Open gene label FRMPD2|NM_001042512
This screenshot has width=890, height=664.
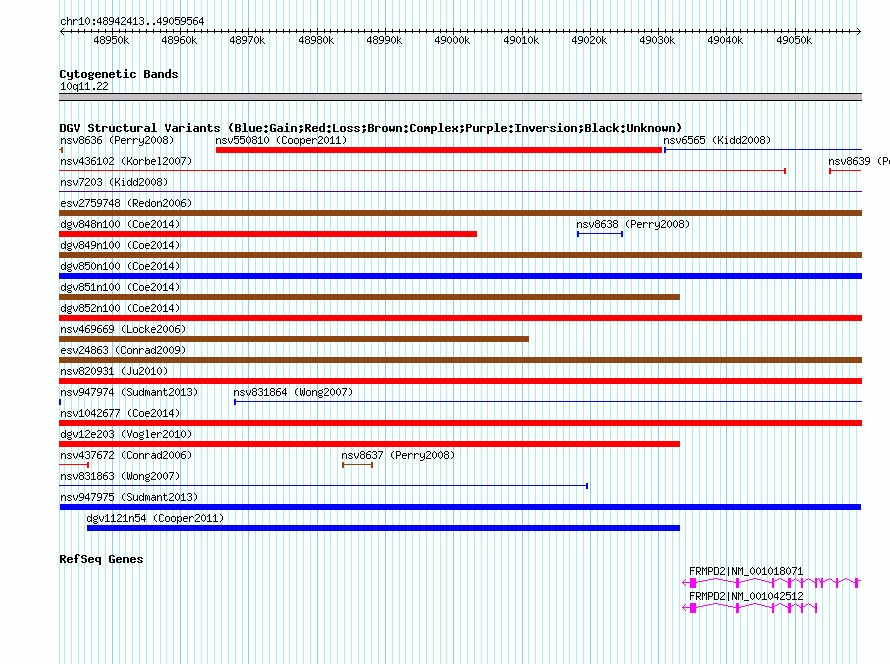(x=746, y=596)
